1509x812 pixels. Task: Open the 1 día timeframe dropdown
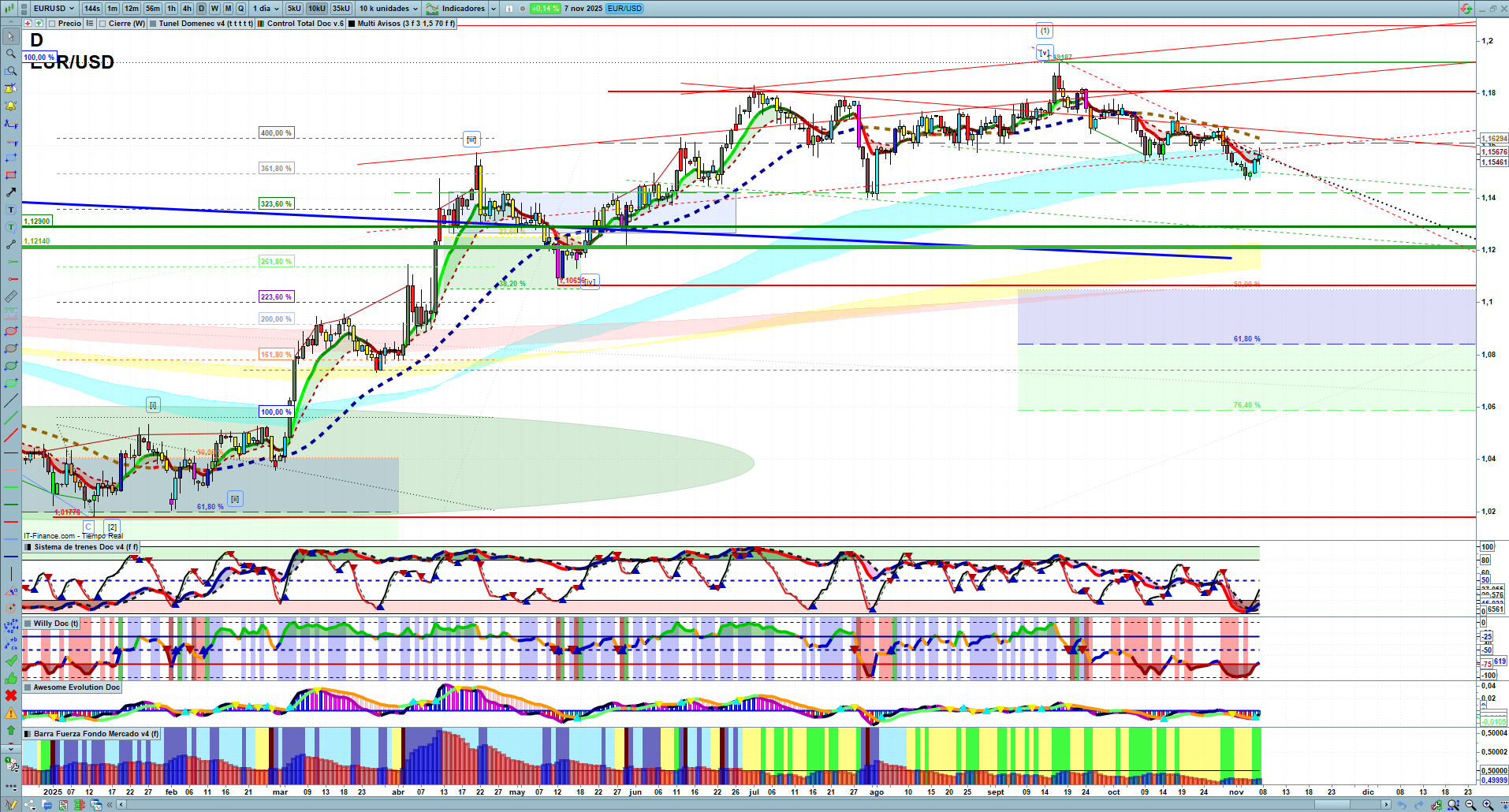coord(266,9)
